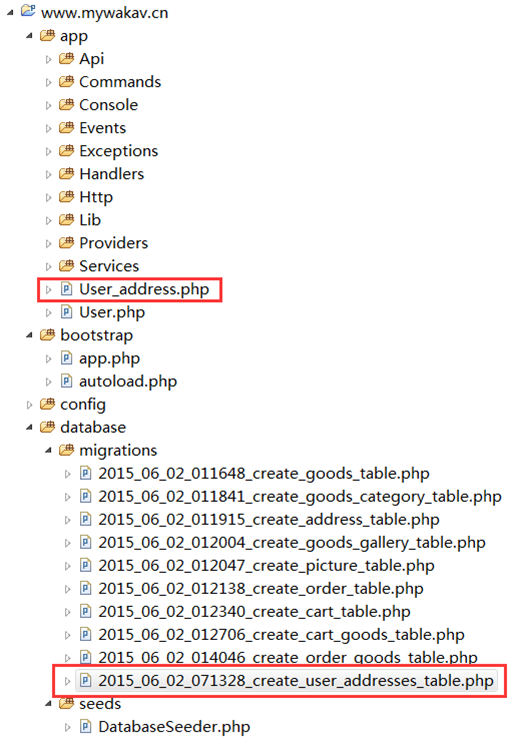Select 2015_06_02_012340_create_cart_table.php

click(254, 612)
